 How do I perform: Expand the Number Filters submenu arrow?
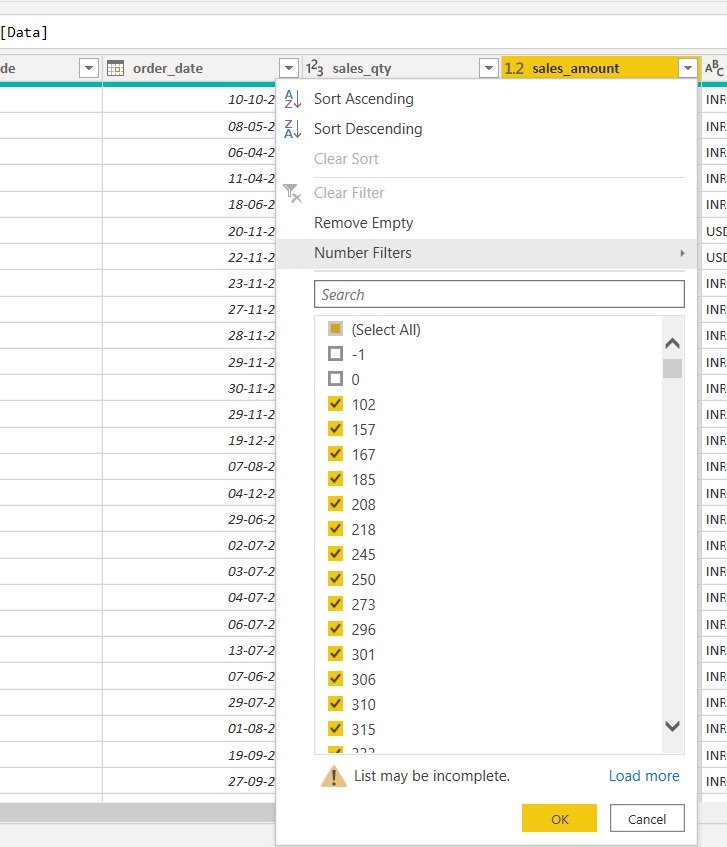click(x=683, y=253)
